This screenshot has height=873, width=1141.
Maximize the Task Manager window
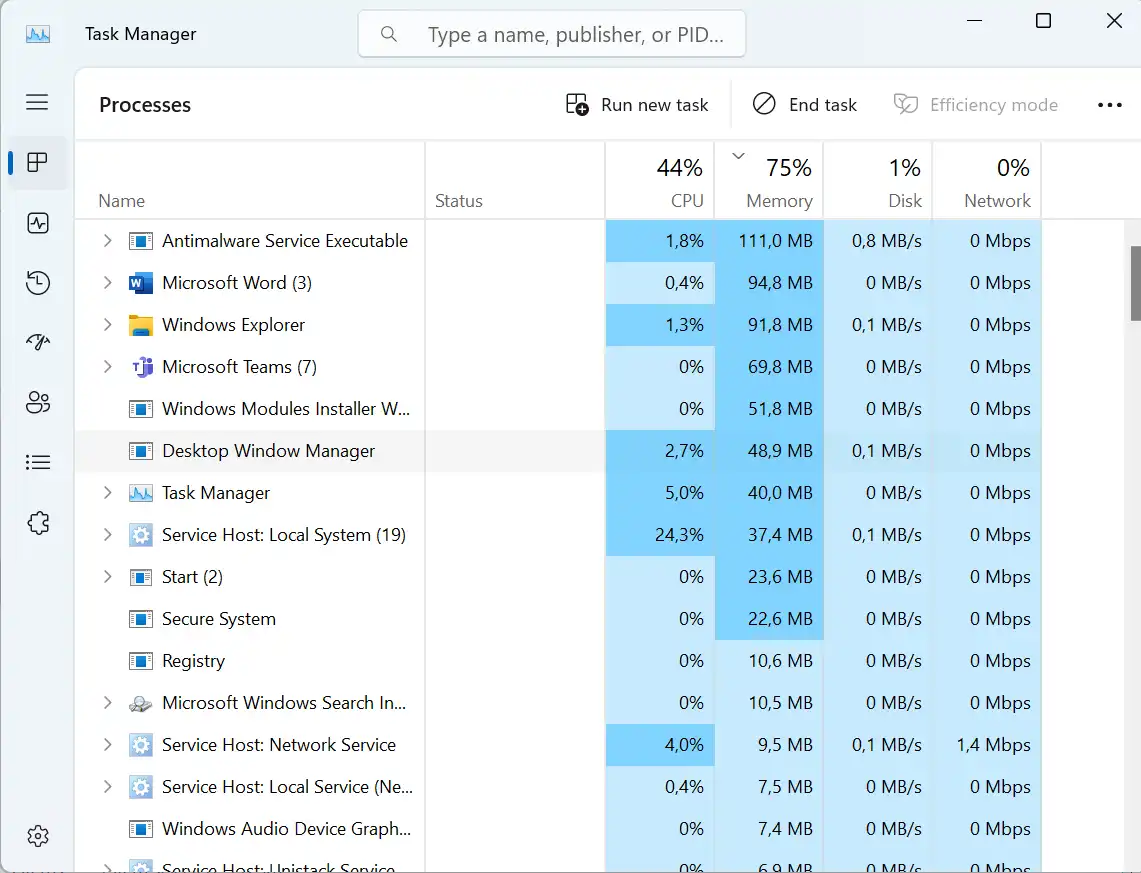coord(1043,20)
